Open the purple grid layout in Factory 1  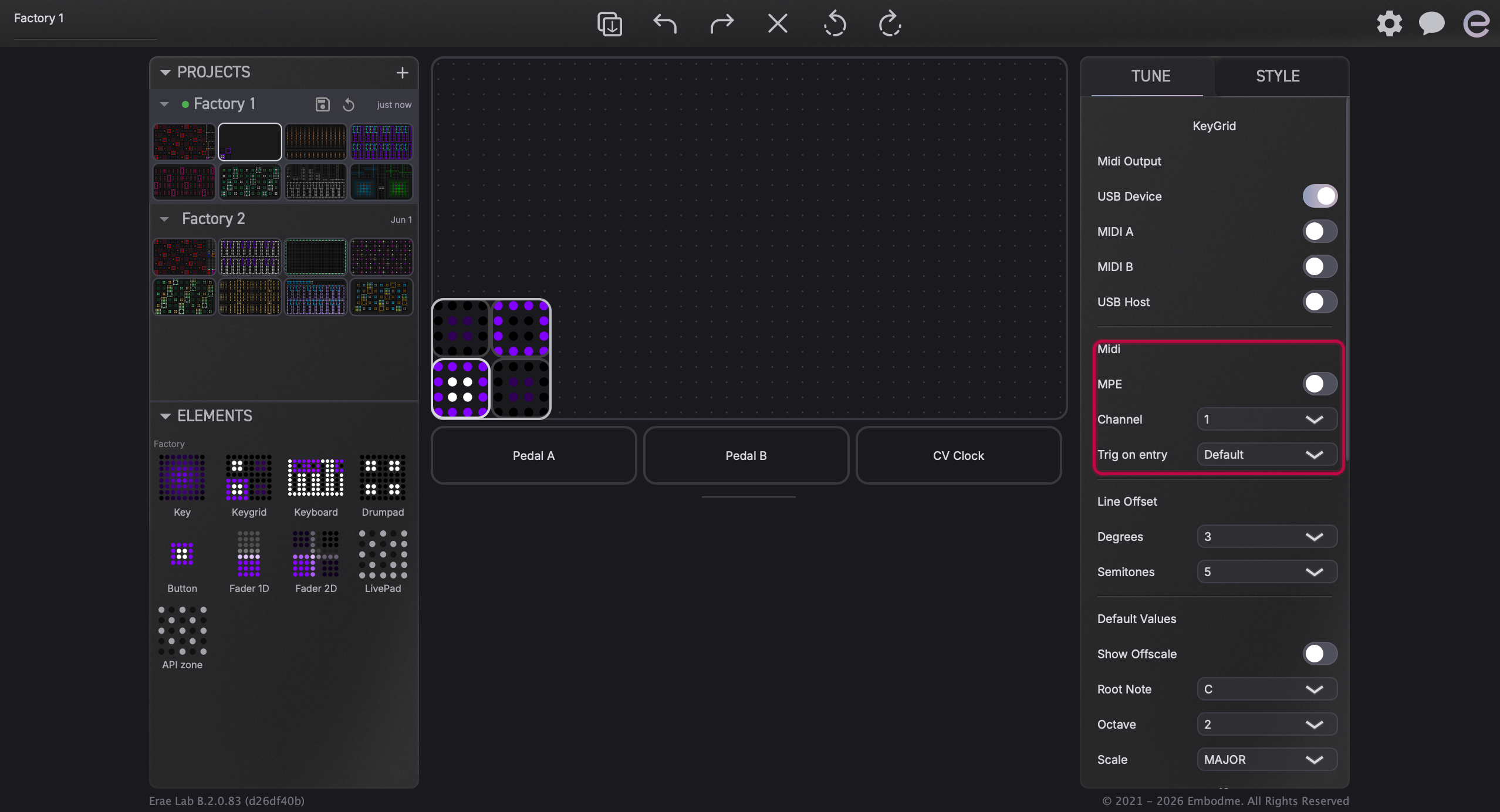tap(381, 142)
